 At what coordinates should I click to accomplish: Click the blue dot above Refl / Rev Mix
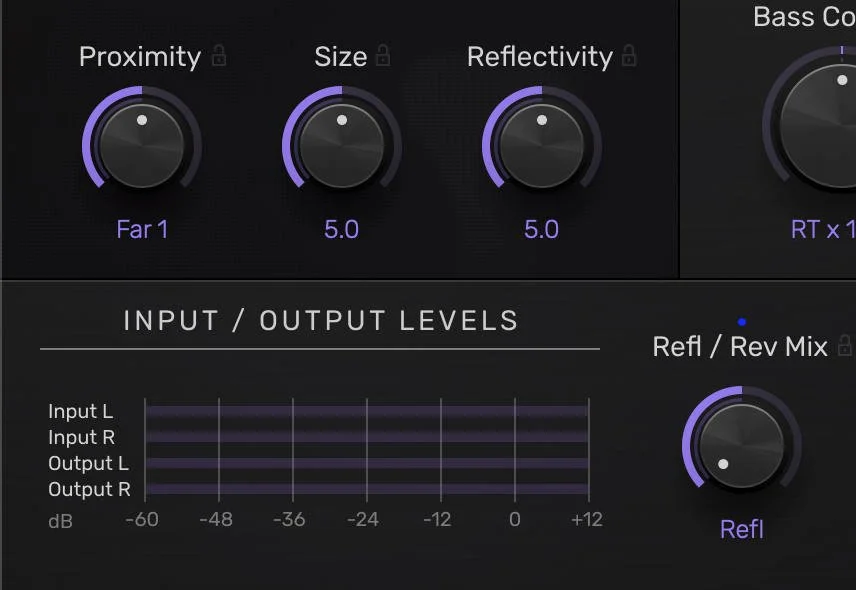(741, 321)
